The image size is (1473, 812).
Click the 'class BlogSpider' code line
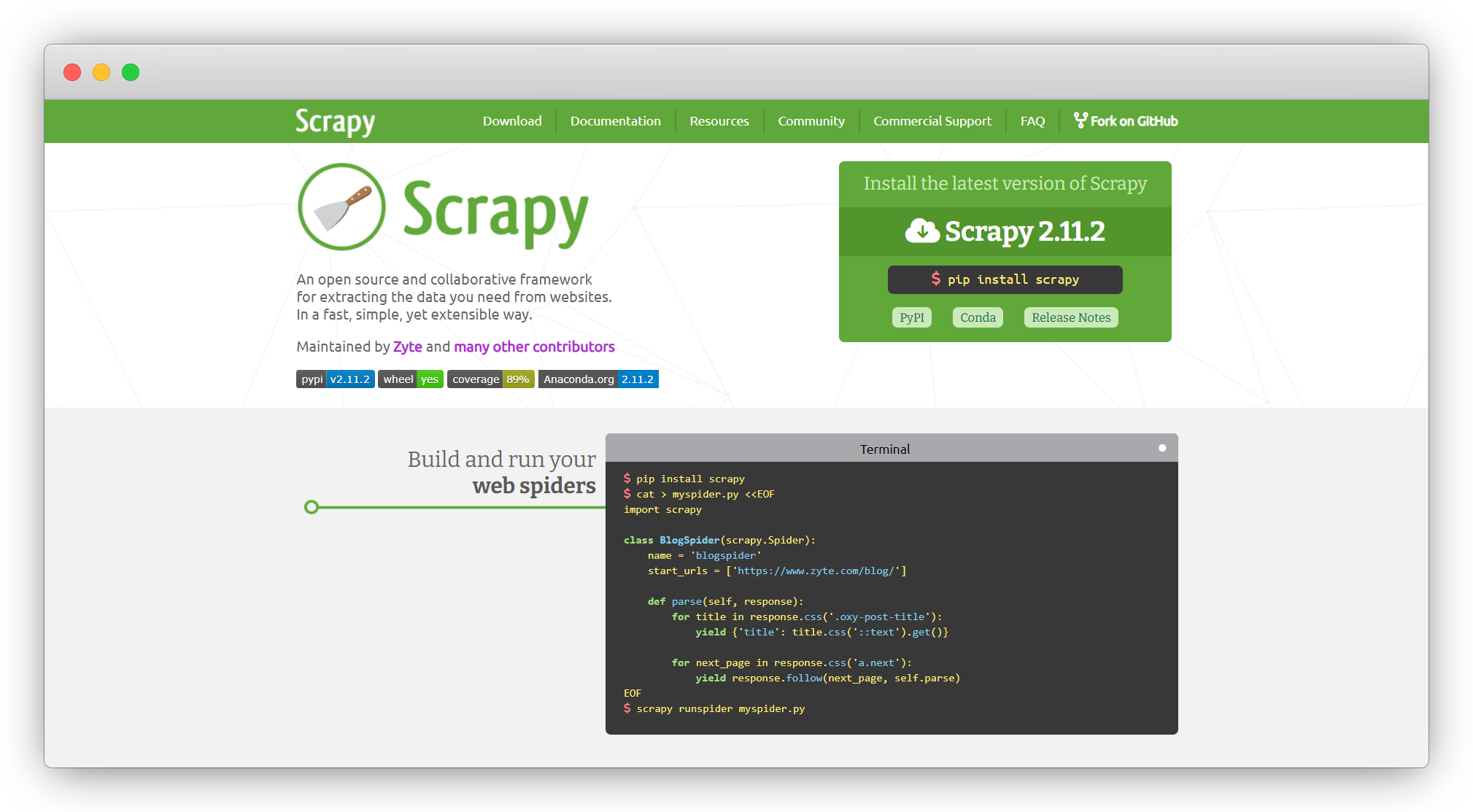point(719,540)
